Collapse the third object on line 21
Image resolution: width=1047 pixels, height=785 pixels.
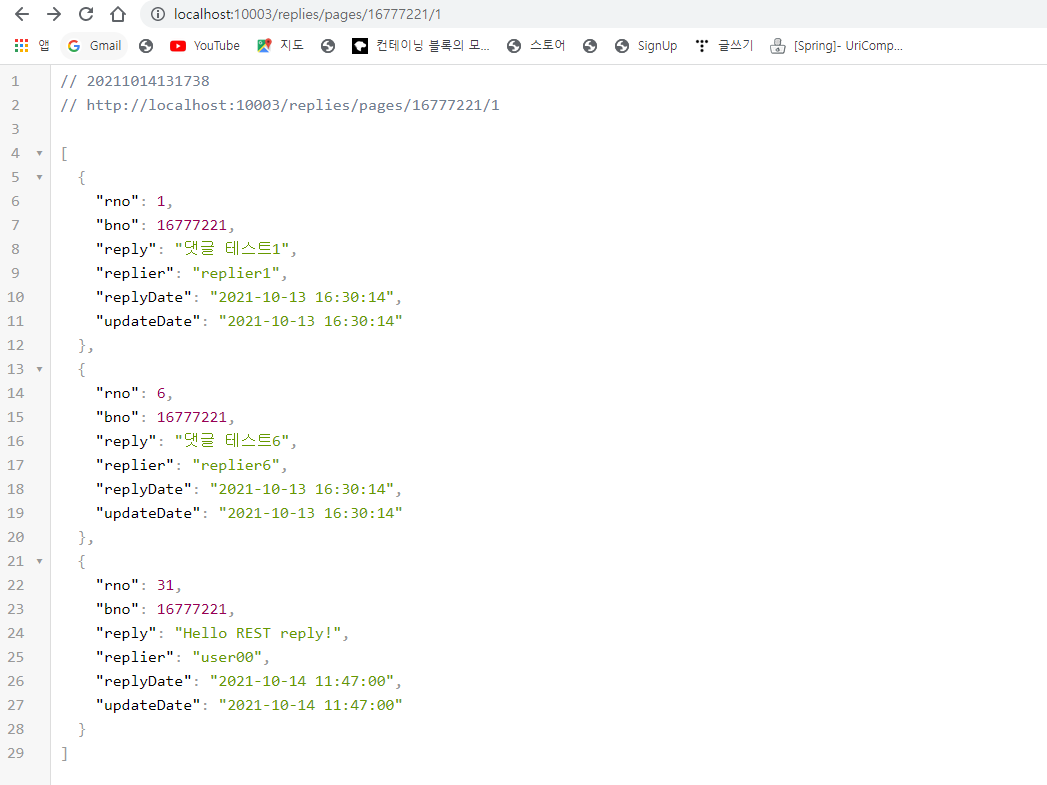click(x=39, y=561)
